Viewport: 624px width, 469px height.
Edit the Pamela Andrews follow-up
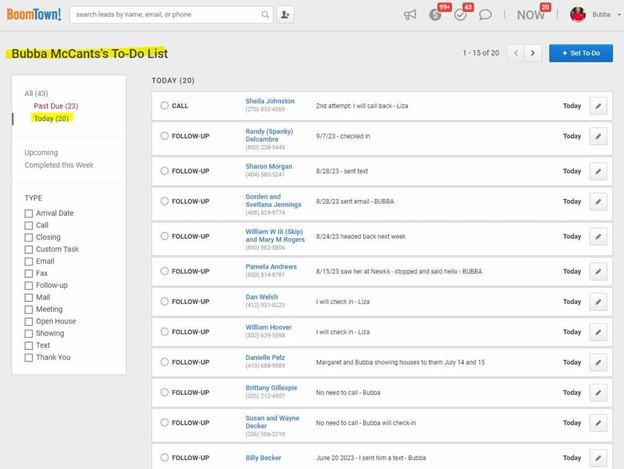click(598, 272)
